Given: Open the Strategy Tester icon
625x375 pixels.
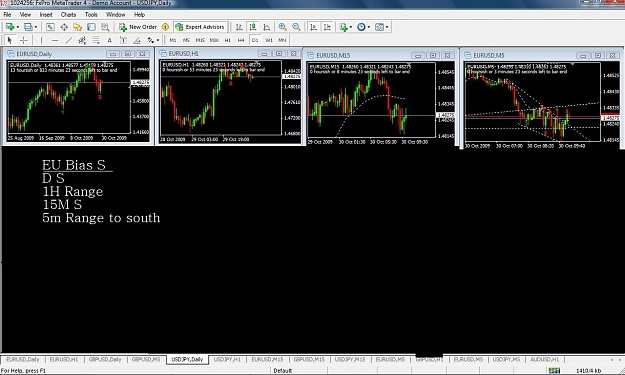Looking at the screenshot, I should tap(105, 27).
